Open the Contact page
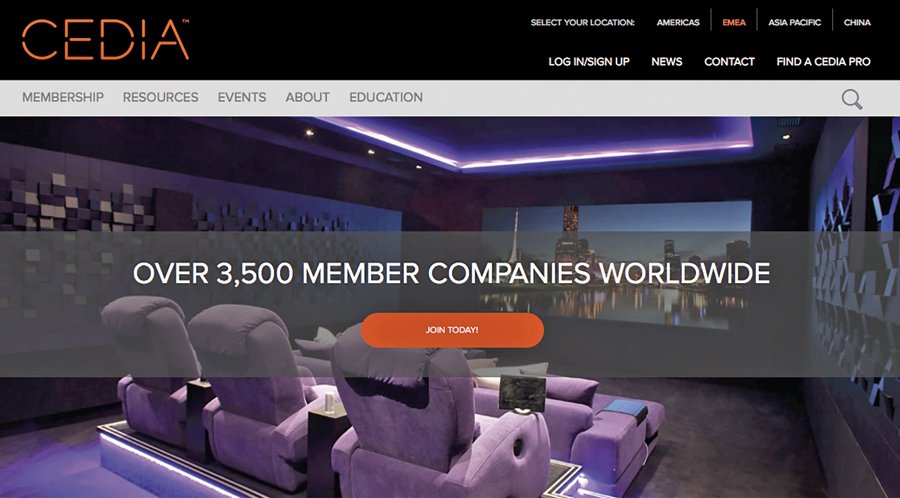This screenshot has height=498, width=900. click(730, 61)
